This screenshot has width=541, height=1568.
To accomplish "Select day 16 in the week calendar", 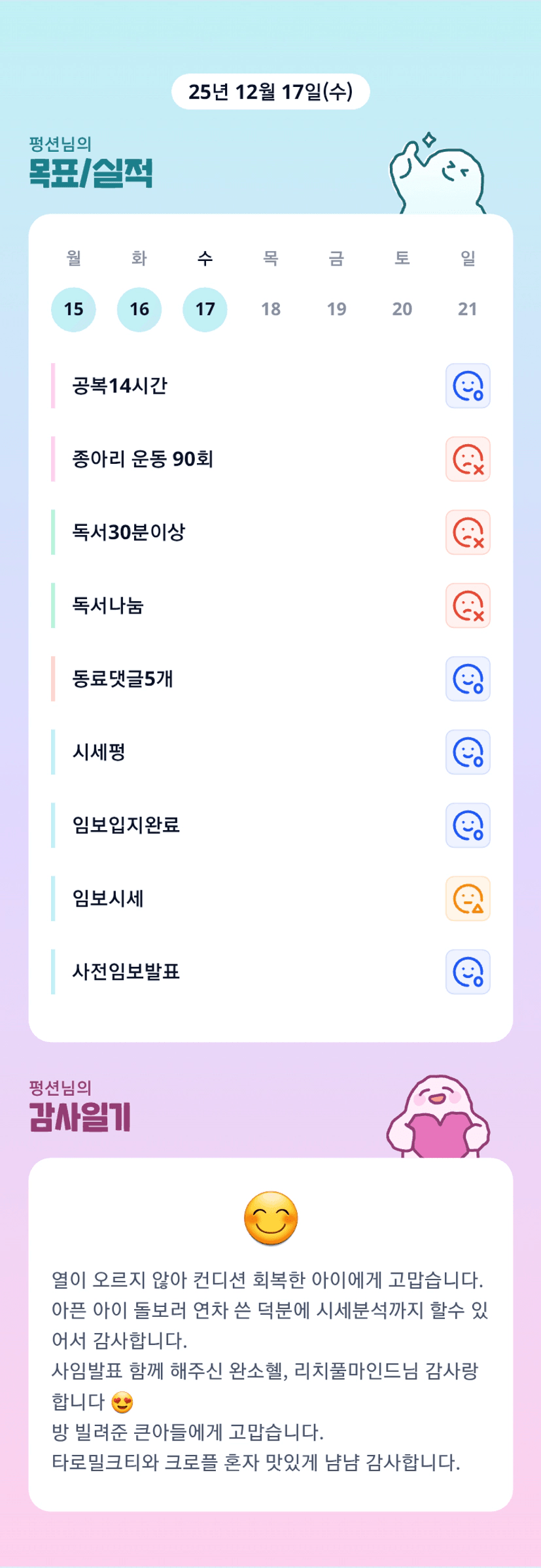I will (139, 309).
